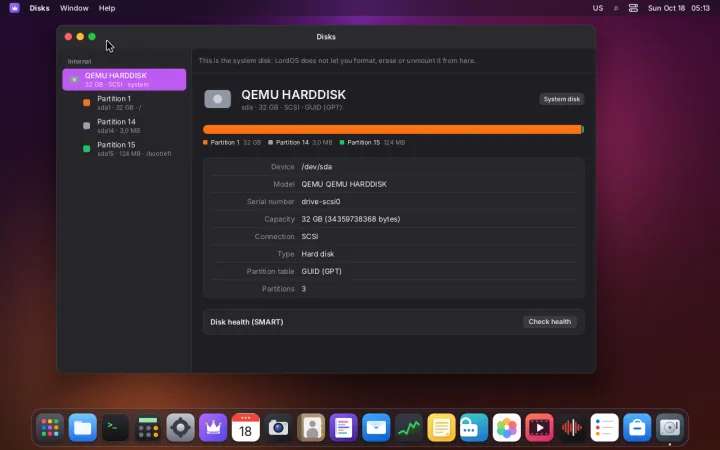The width and height of the screenshot is (720, 450).
Task: Select Partition 15 in the sidebar
Action: coord(124,148)
